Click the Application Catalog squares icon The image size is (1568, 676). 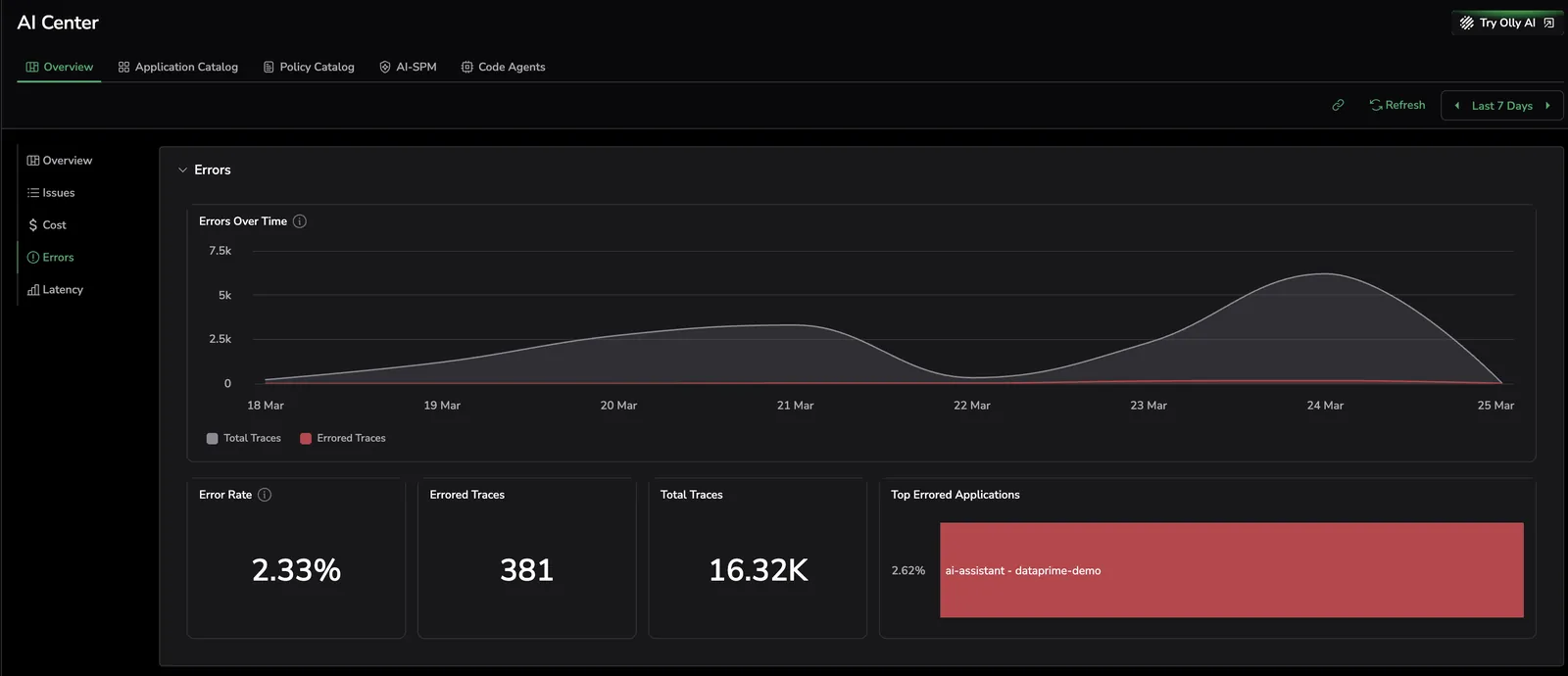[123, 67]
